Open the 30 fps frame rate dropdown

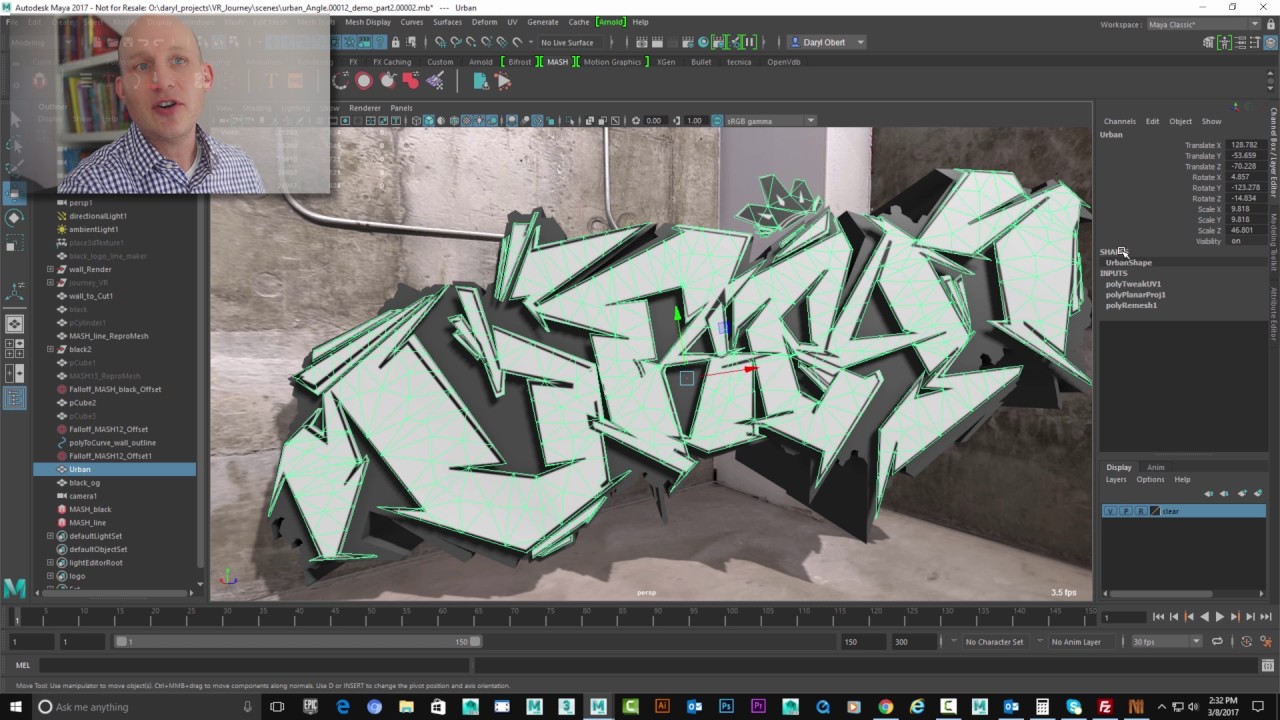click(x=1166, y=642)
